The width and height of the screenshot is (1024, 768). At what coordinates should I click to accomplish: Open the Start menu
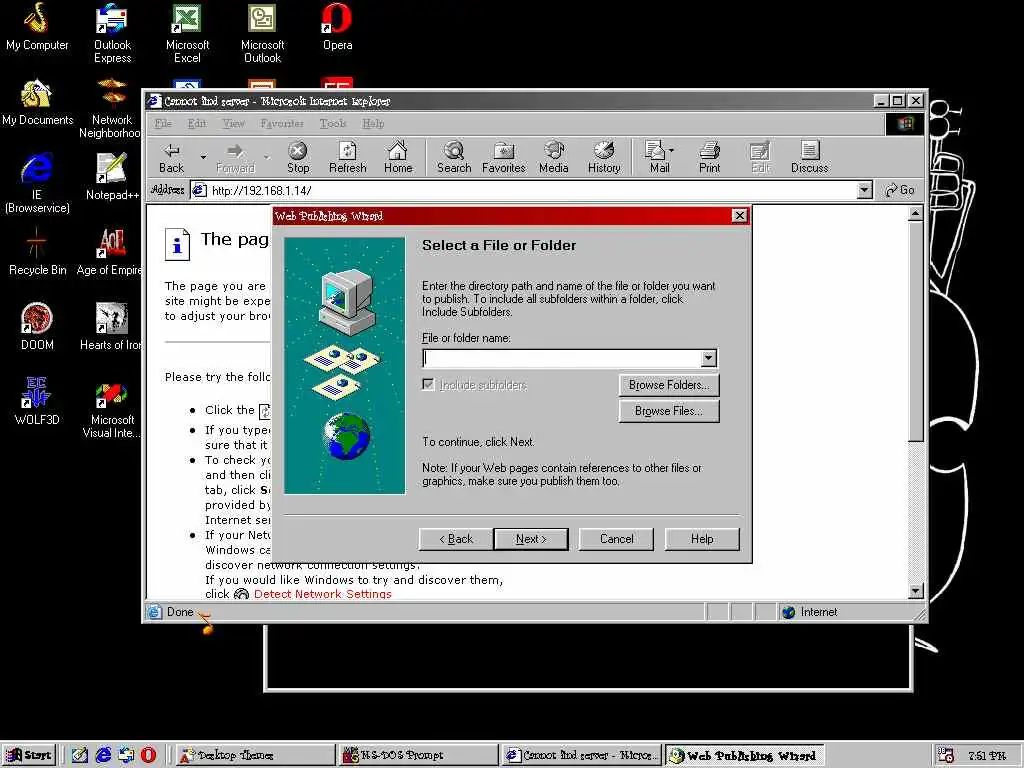(x=29, y=755)
